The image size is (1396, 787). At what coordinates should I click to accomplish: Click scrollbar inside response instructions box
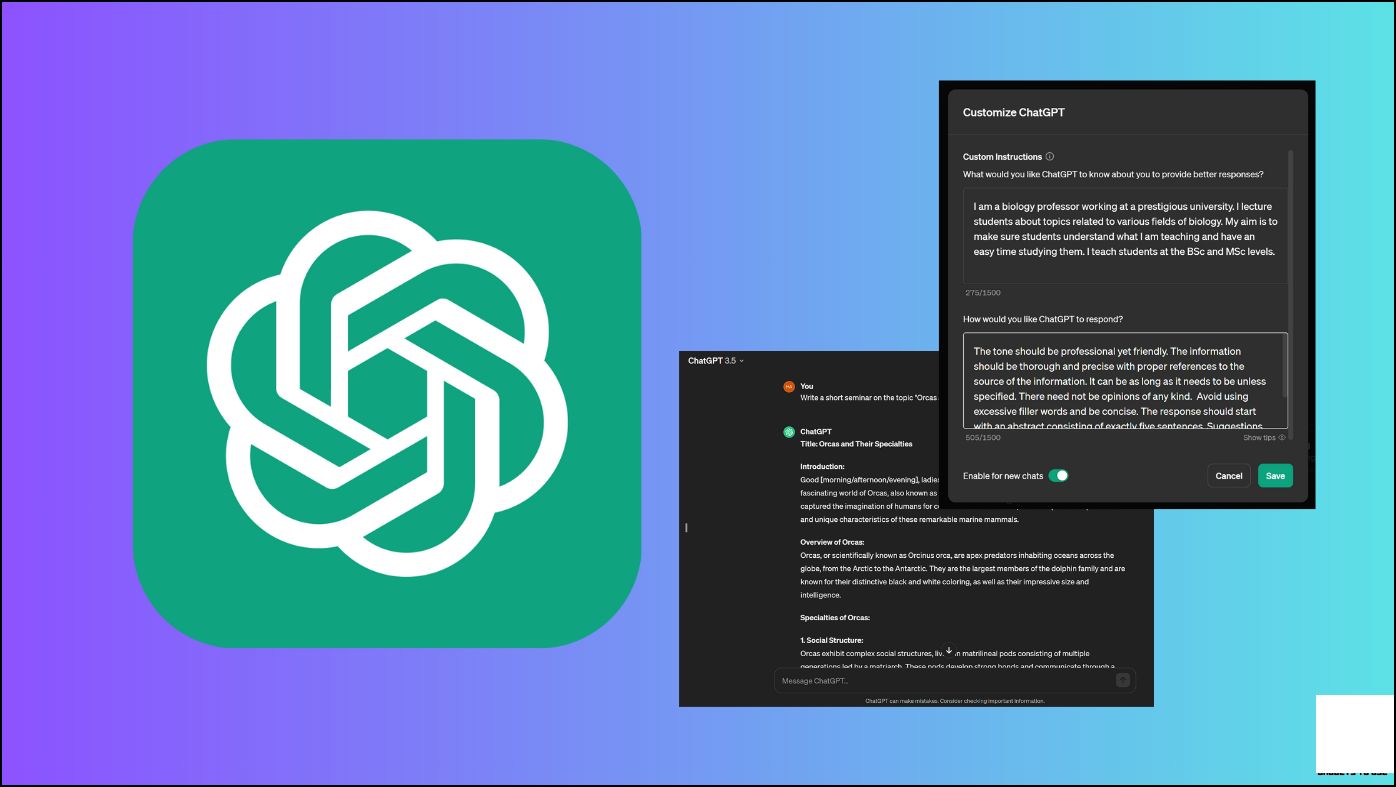[x=1284, y=368]
